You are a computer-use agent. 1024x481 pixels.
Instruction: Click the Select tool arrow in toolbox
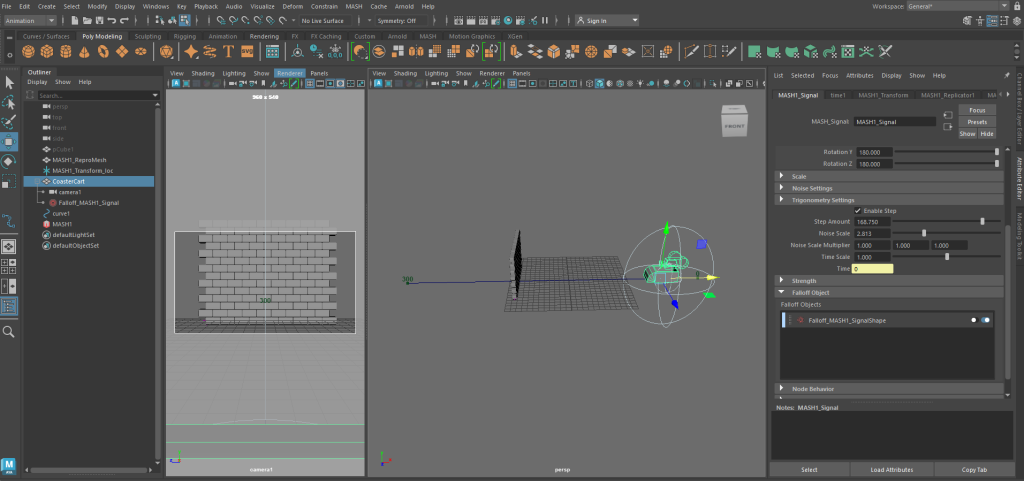tap(9, 82)
